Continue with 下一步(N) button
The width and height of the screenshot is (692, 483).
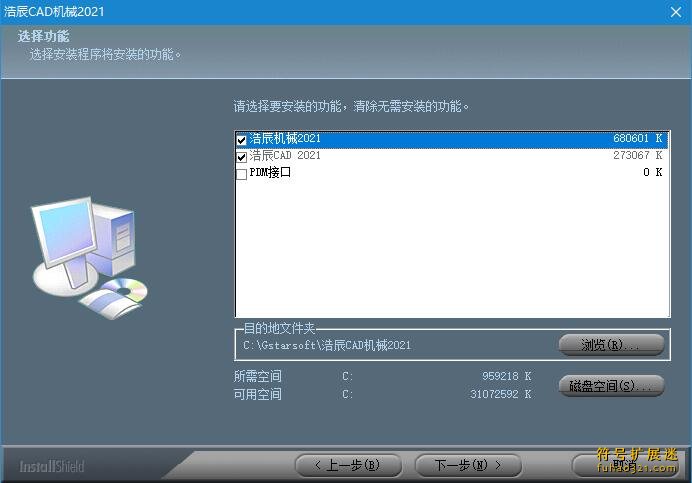click(x=468, y=465)
